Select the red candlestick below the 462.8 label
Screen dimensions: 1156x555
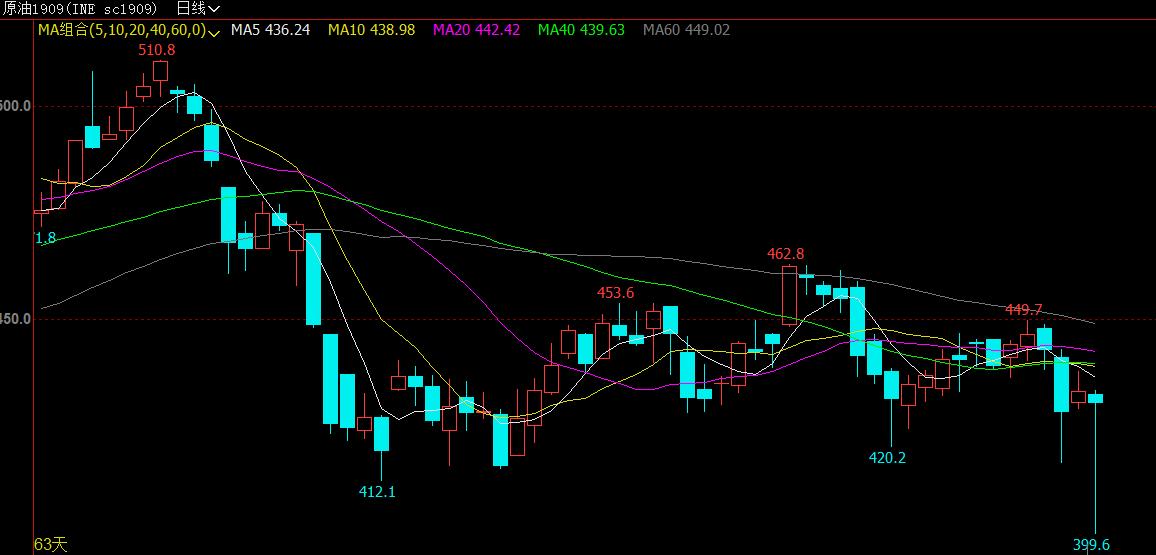click(790, 295)
